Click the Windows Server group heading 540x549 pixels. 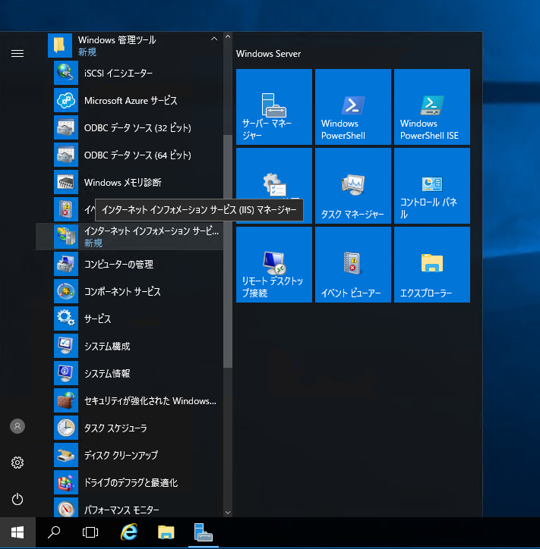point(268,54)
